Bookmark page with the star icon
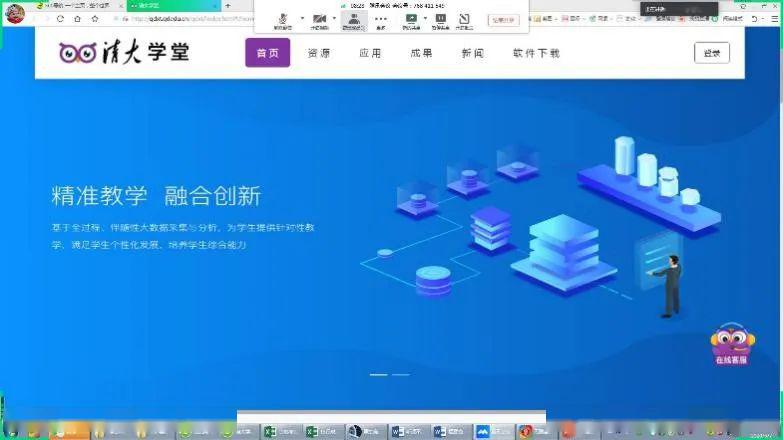The height and width of the screenshot is (440, 783). point(95,19)
